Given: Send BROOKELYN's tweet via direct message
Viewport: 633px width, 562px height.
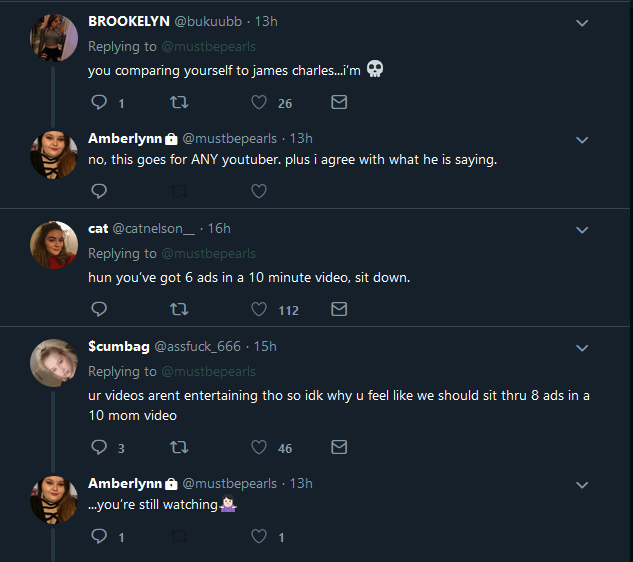Looking at the screenshot, I should click(339, 102).
